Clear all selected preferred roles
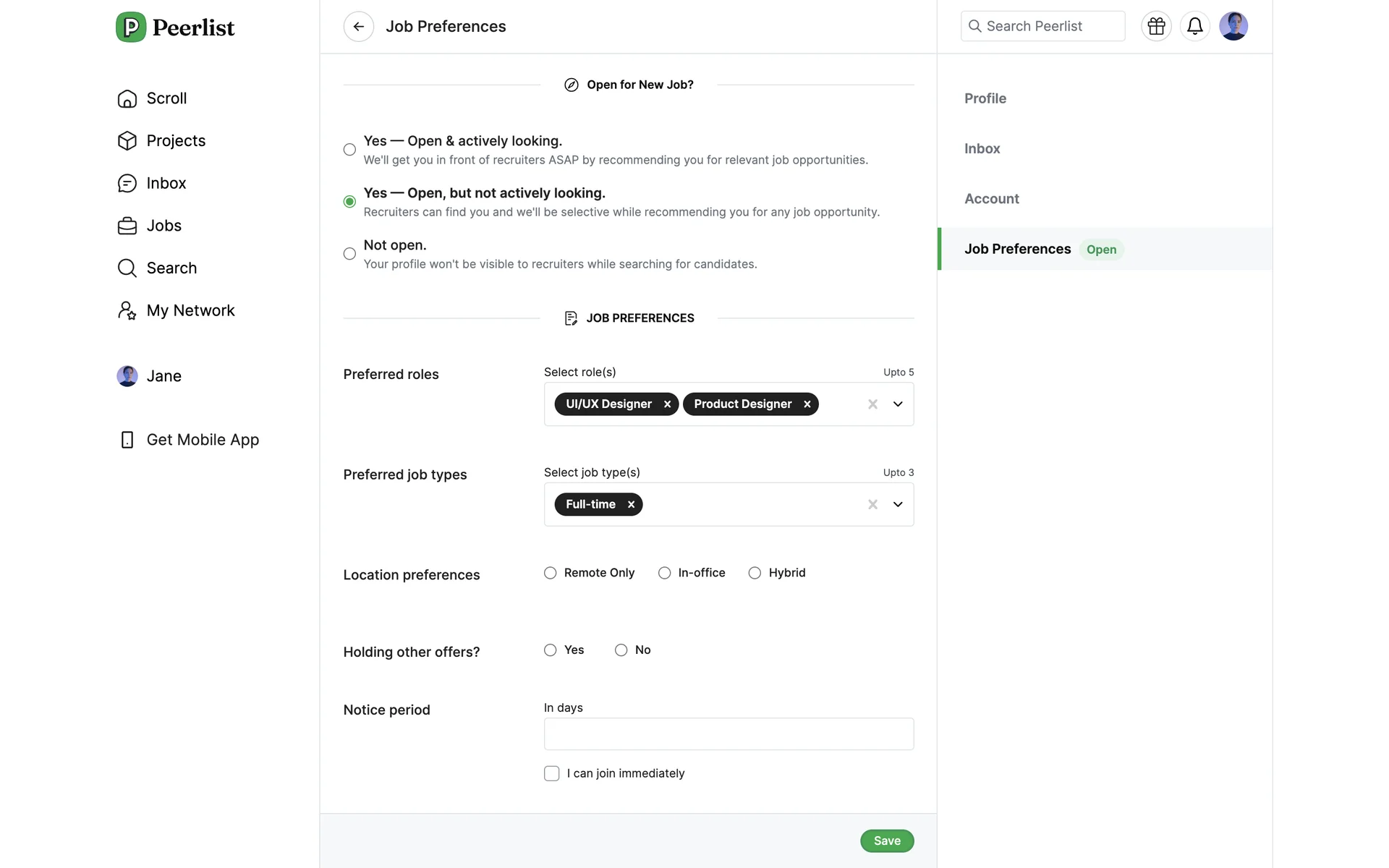 pos(872,404)
